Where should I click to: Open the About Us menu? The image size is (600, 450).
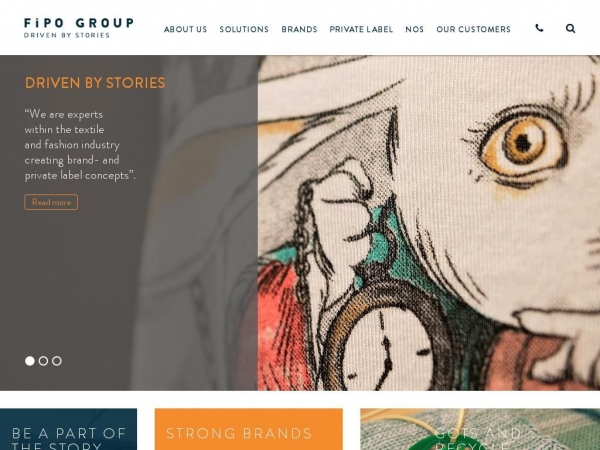pyautogui.click(x=185, y=29)
